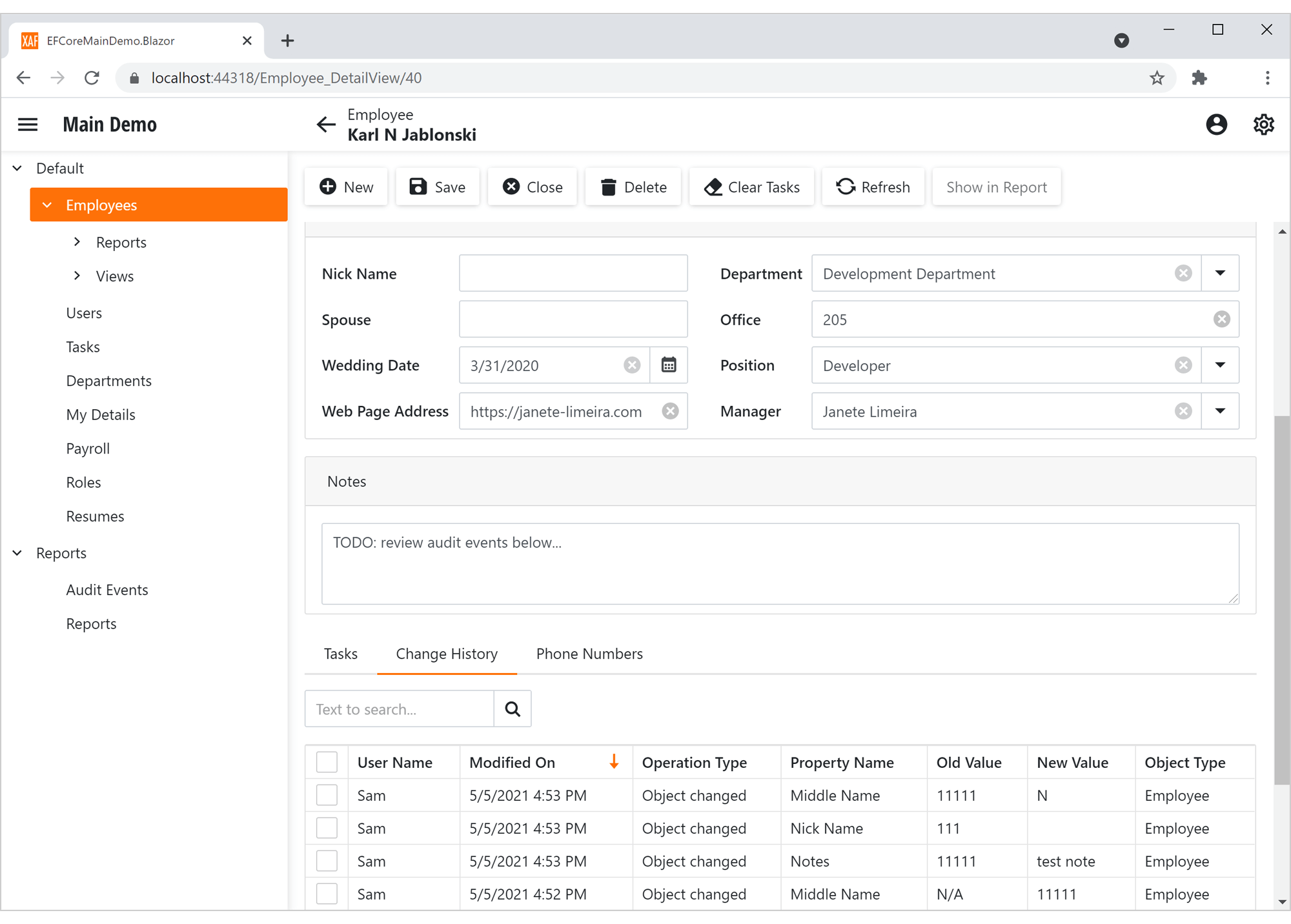Open the calendar picker for Wedding Date
The width and height of the screenshot is (1291, 924).
669,365
